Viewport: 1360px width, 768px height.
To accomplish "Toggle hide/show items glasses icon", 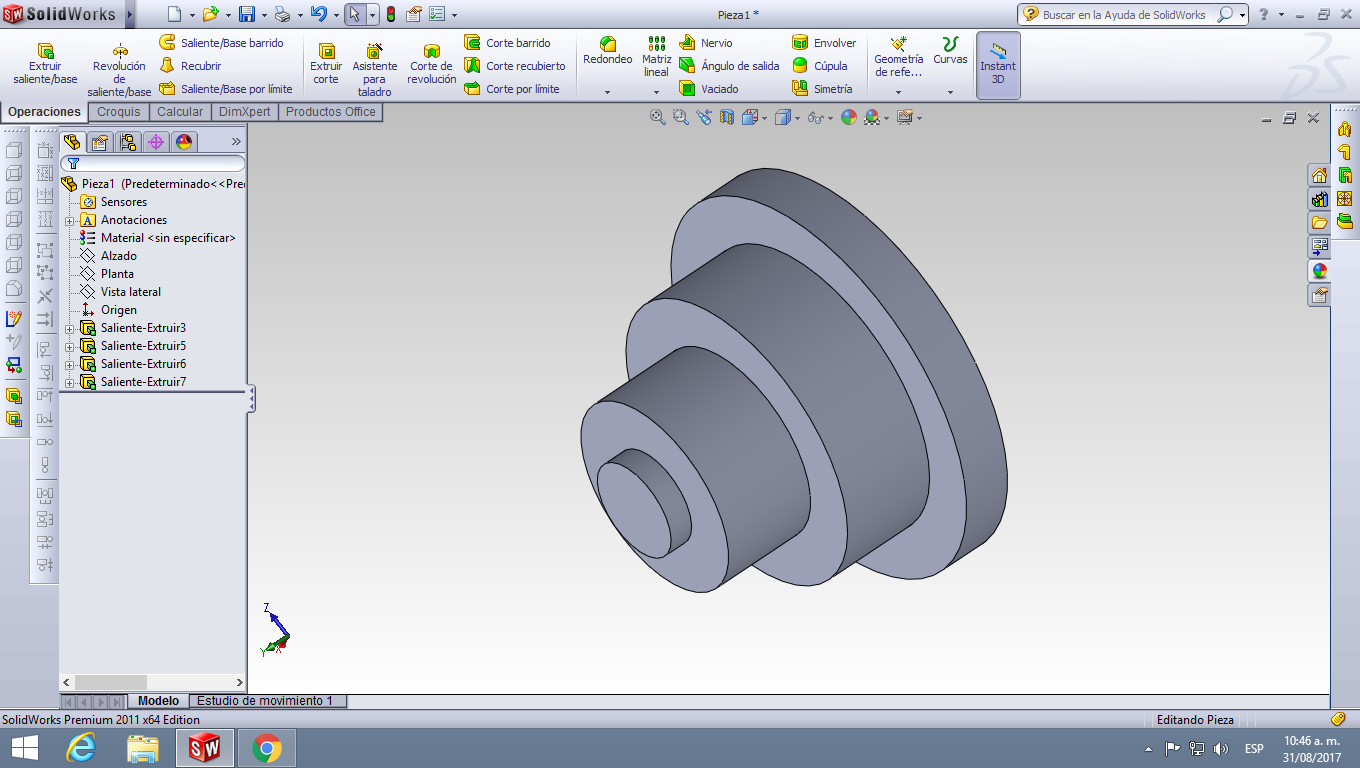I will [816, 117].
